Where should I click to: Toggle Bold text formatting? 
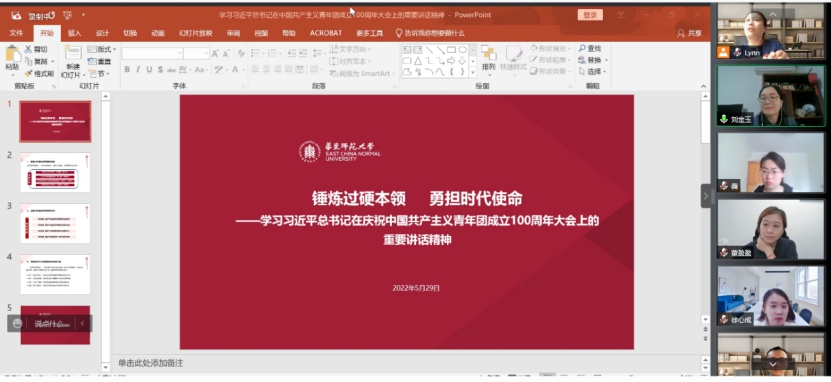point(127,69)
